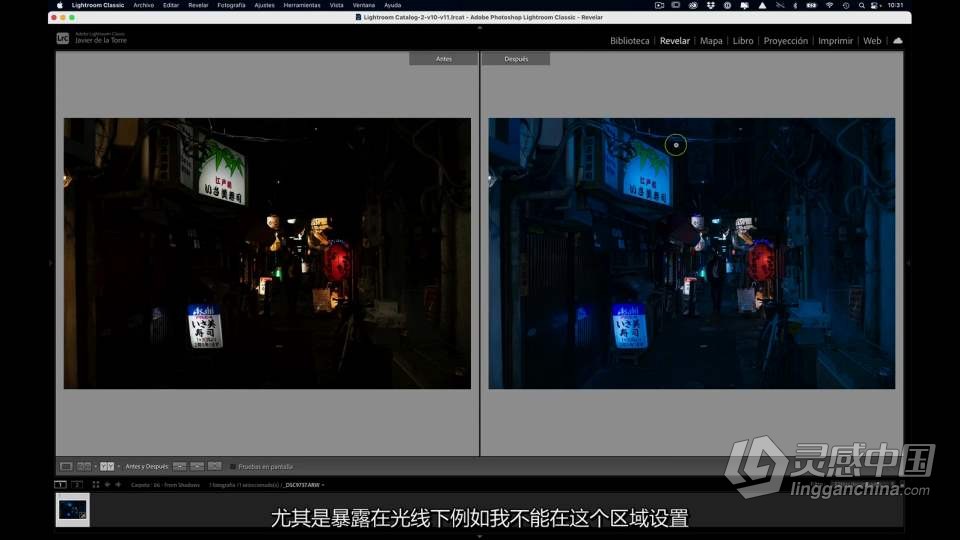Activate Reference view icon in toolbar
Image resolution: width=960 pixels, height=540 pixels.
(x=84, y=467)
